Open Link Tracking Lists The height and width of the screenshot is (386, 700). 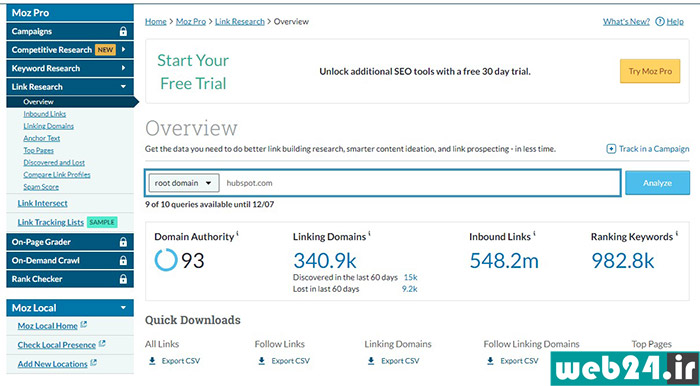pyautogui.click(x=50, y=222)
